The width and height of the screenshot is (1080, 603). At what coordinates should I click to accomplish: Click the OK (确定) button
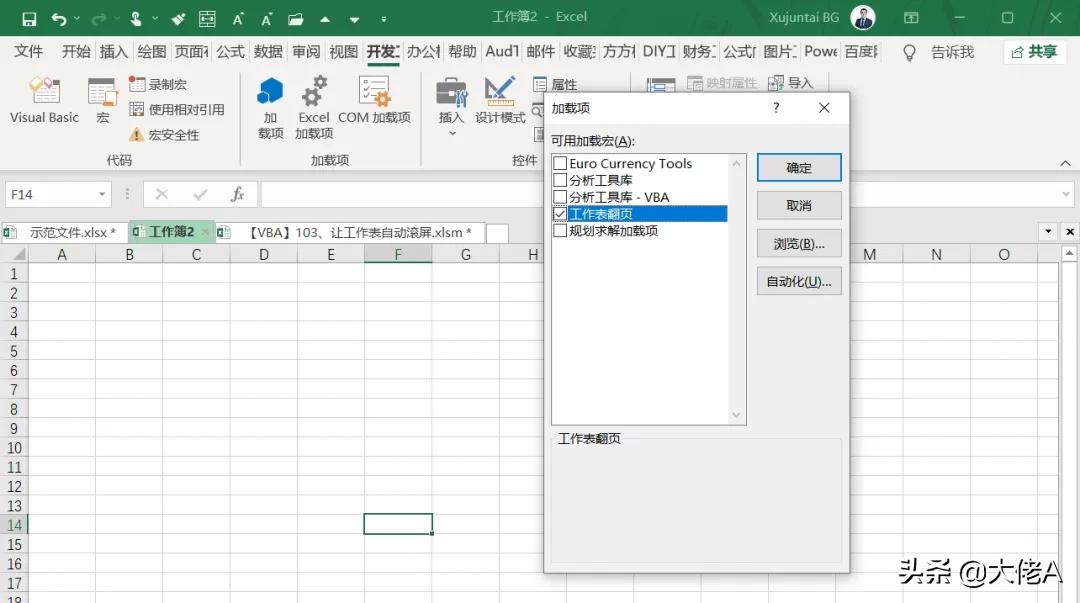pos(799,167)
